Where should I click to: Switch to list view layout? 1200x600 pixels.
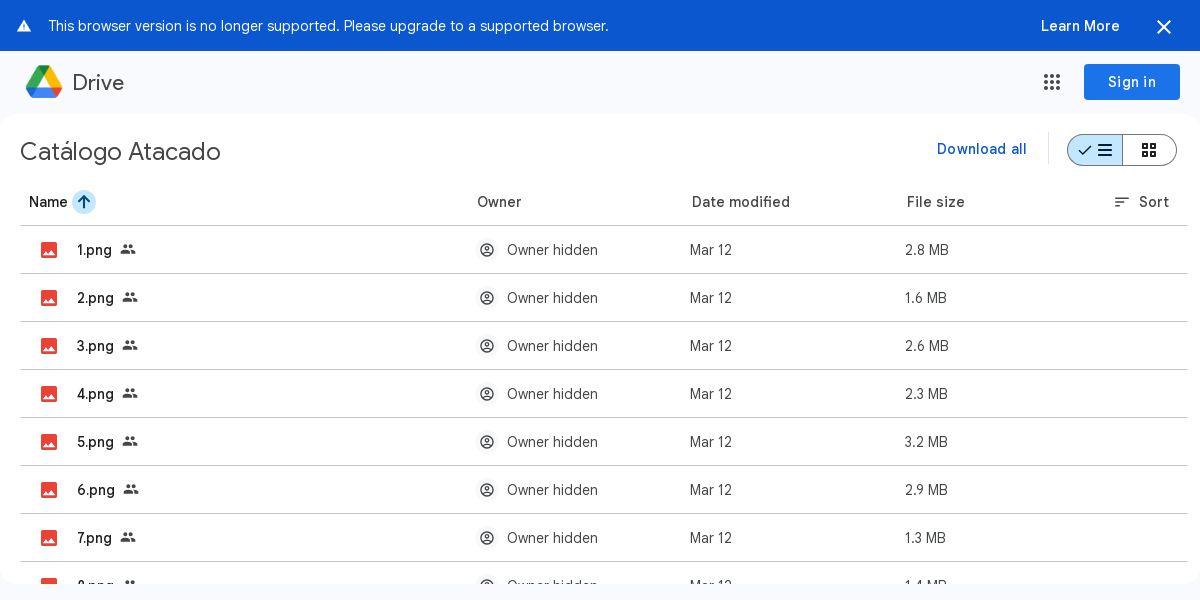1095,150
